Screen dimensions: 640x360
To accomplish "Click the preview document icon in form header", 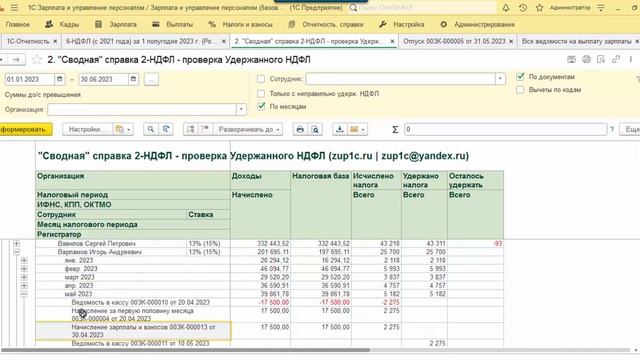I will click(601, 60).
